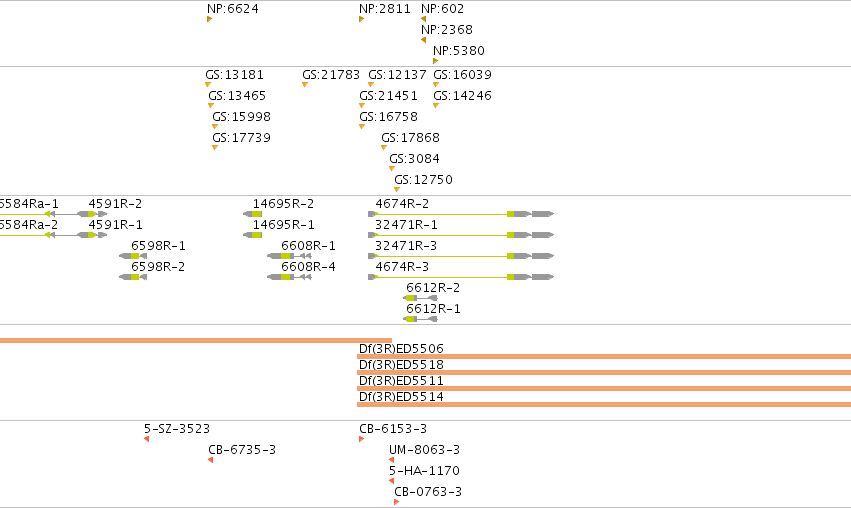Click the NP:2368 insertion marker triangle
The width and height of the screenshot is (851, 508).
point(423,40)
